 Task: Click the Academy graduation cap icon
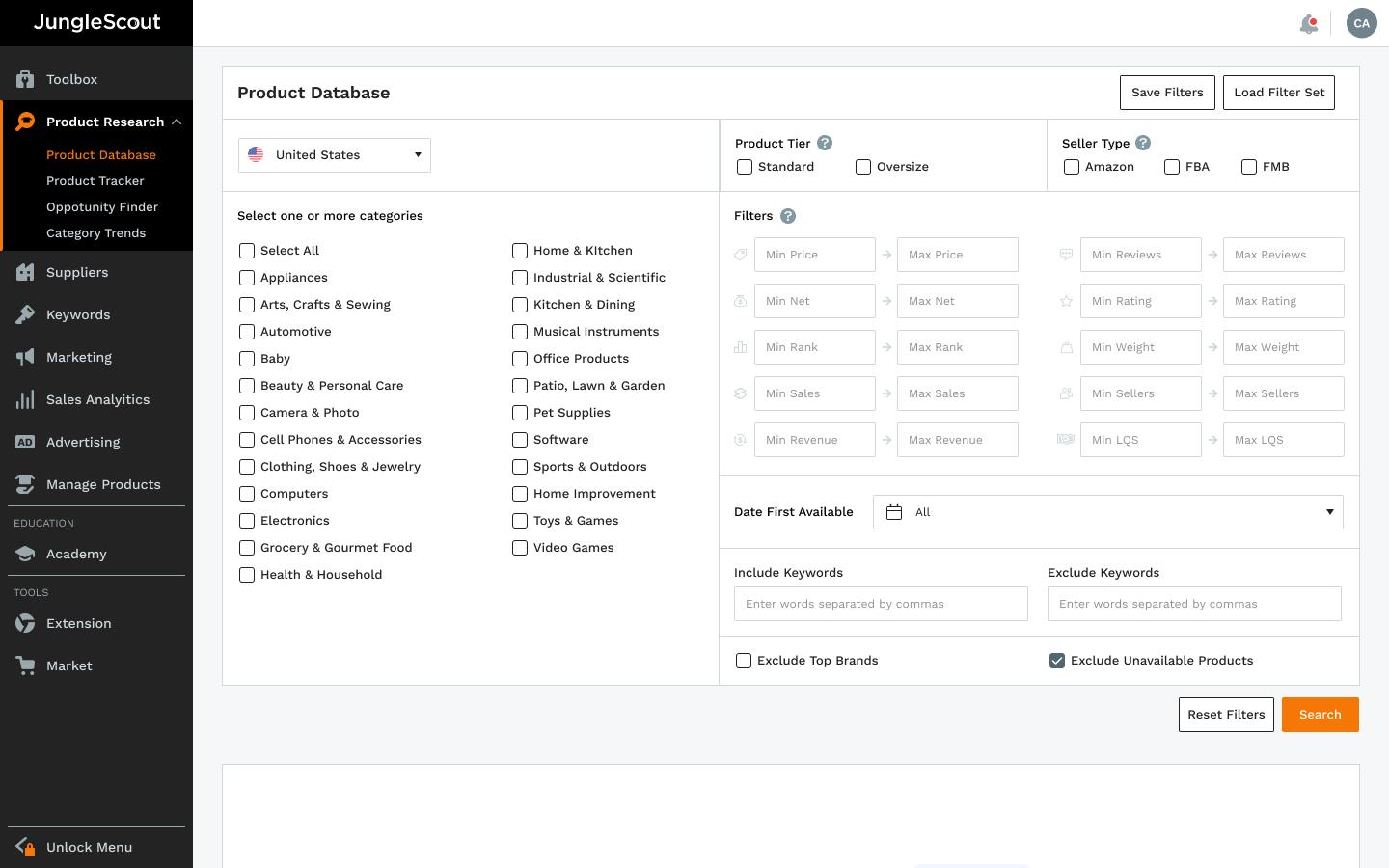pyautogui.click(x=25, y=554)
